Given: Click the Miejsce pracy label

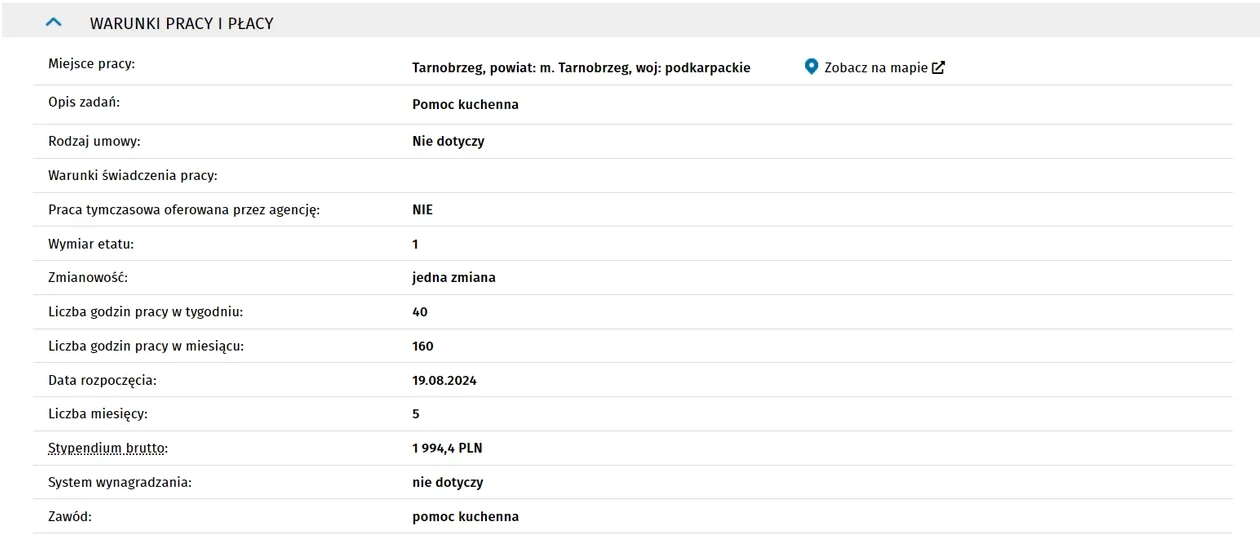Looking at the screenshot, I should click(x=91, y=64).
